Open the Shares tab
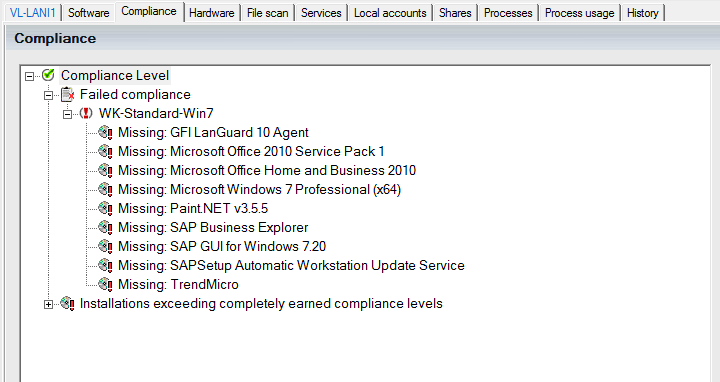This screenshot has height=382, width=720. click(x=455, y=13)
